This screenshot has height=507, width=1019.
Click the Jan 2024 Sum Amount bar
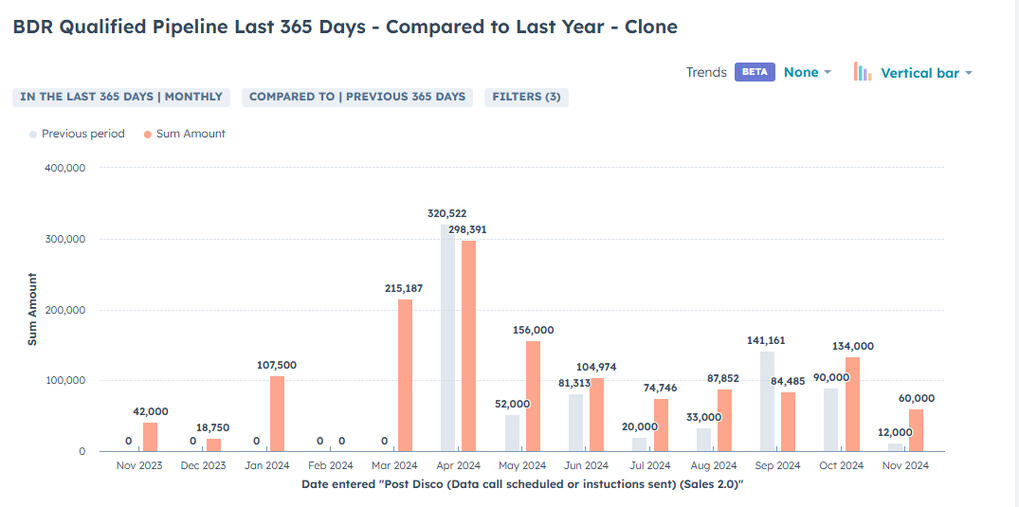277,413
